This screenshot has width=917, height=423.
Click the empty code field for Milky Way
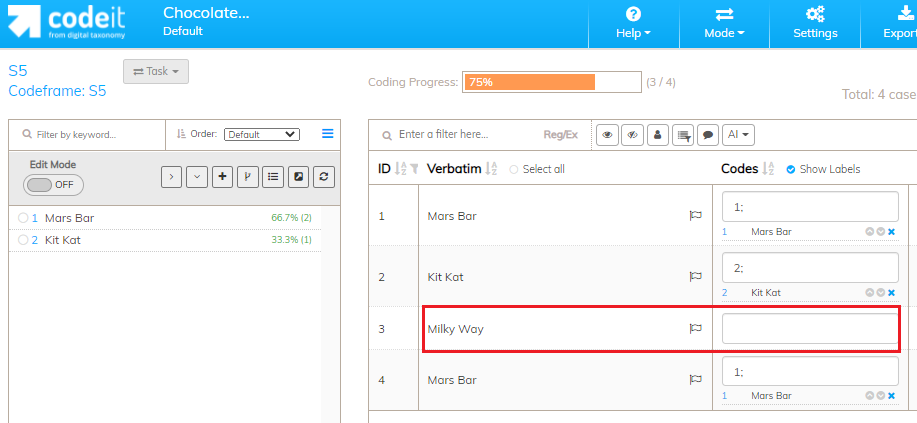click(810, 328)
